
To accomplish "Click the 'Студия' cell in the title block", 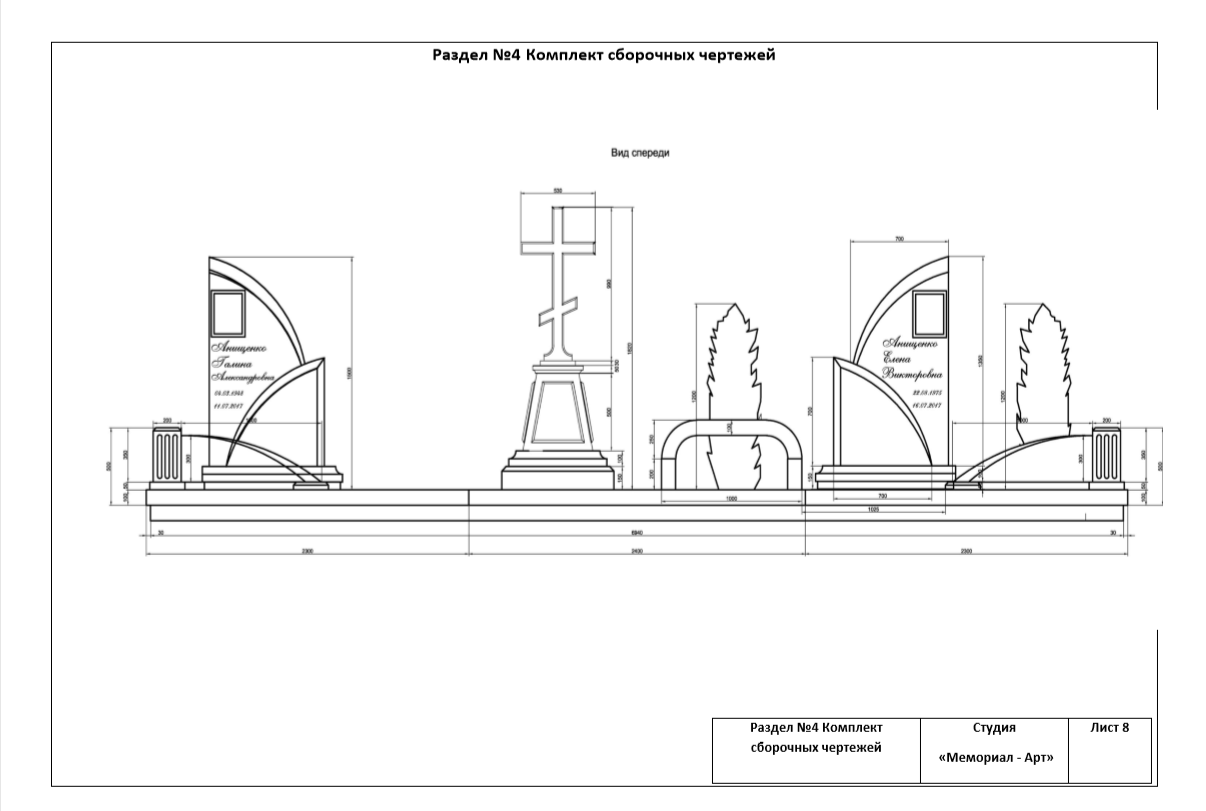I will tap(993, 728).
